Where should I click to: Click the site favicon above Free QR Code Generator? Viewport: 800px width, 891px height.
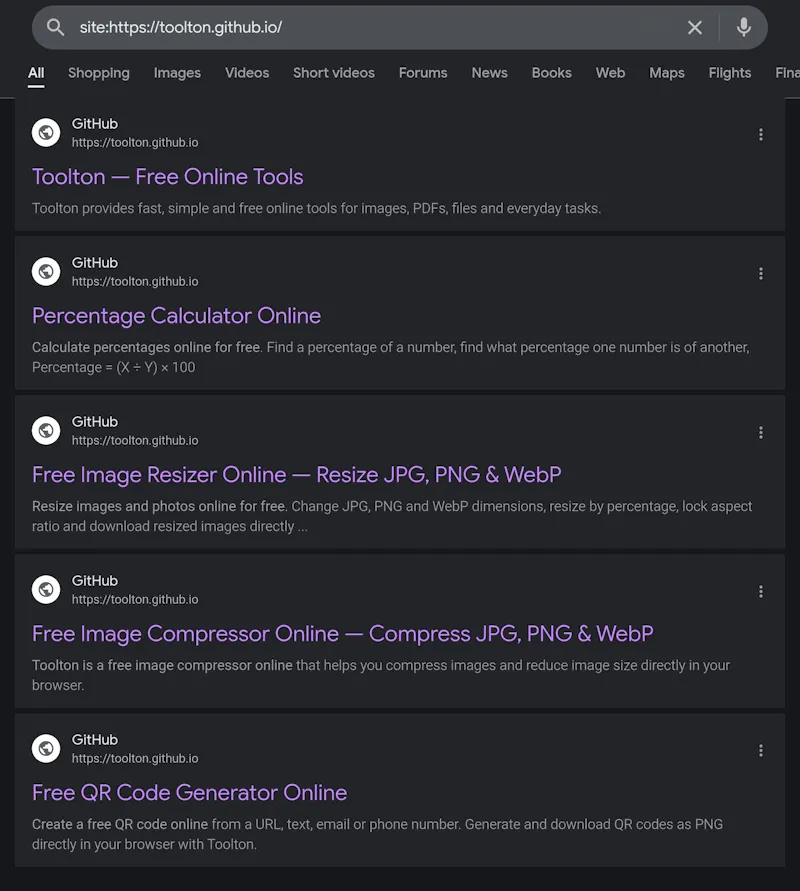click(46, 748)
